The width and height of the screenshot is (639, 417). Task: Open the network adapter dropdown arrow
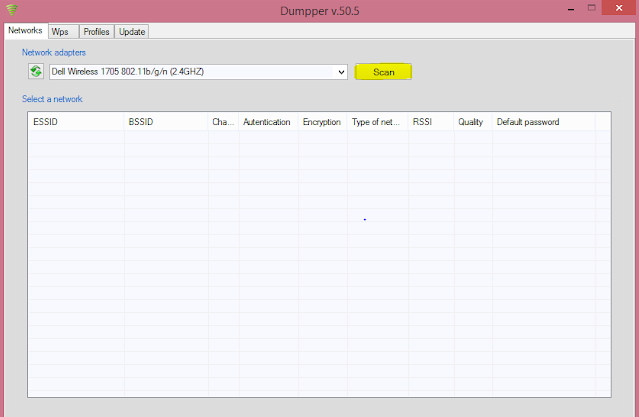point(341,72)
